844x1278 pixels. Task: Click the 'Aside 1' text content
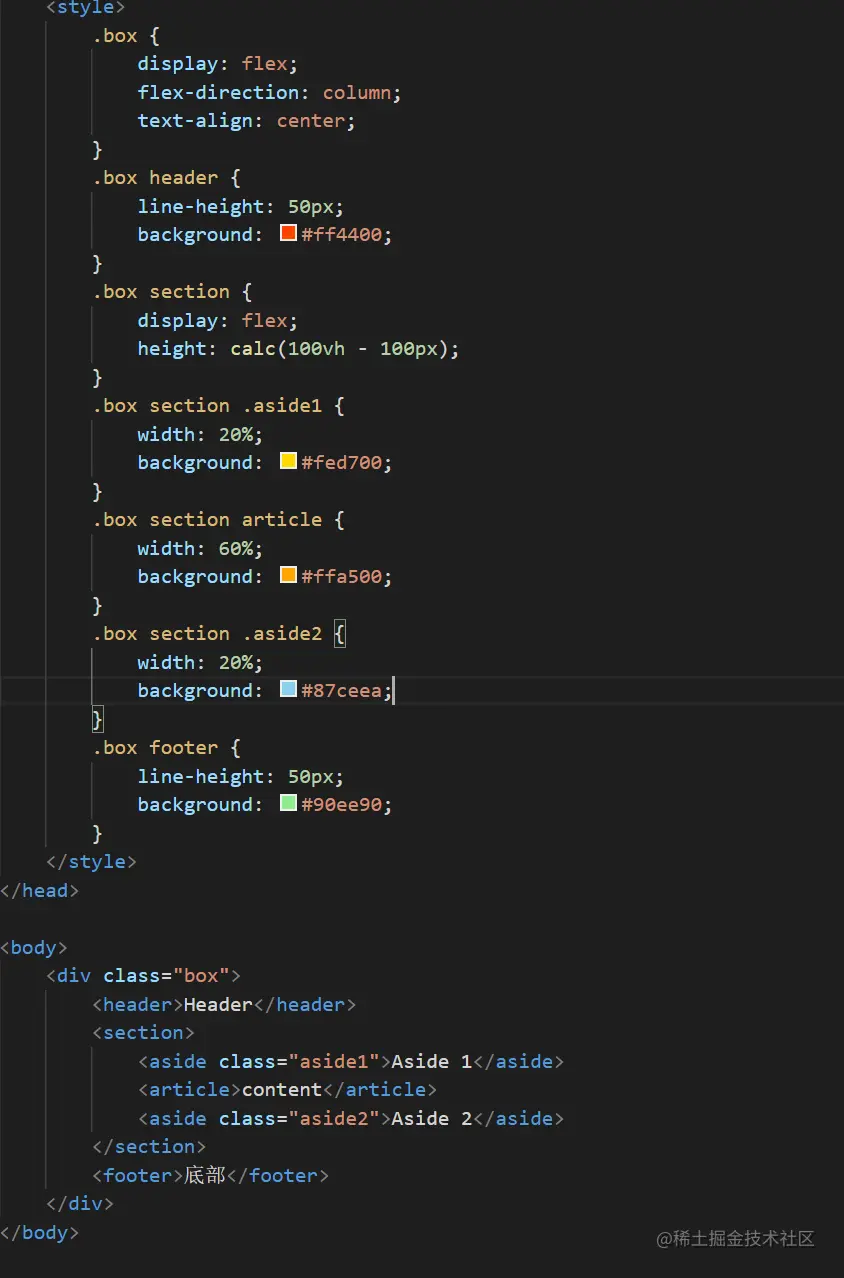431,1061
